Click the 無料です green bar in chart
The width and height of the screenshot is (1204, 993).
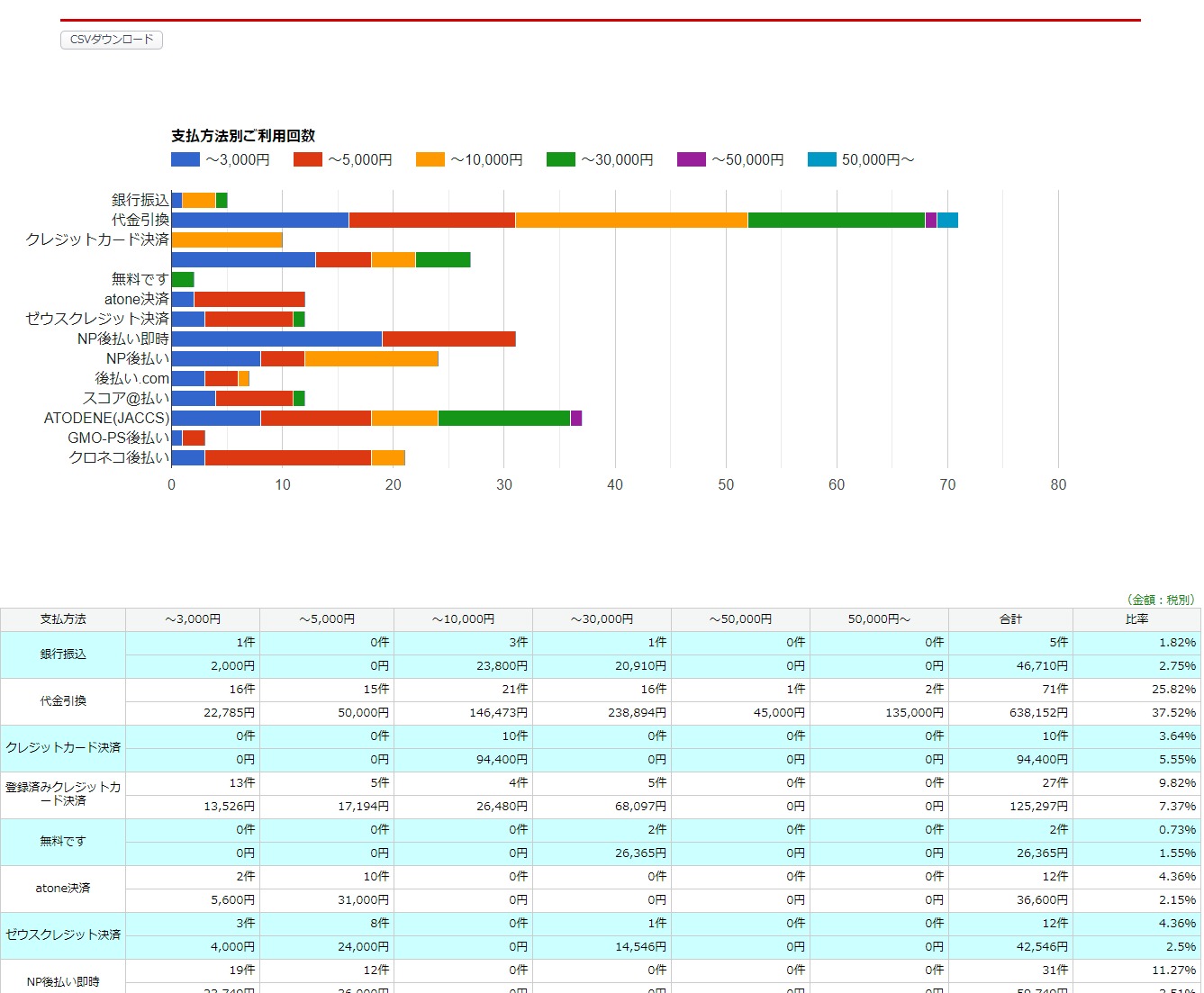(183, 279)
